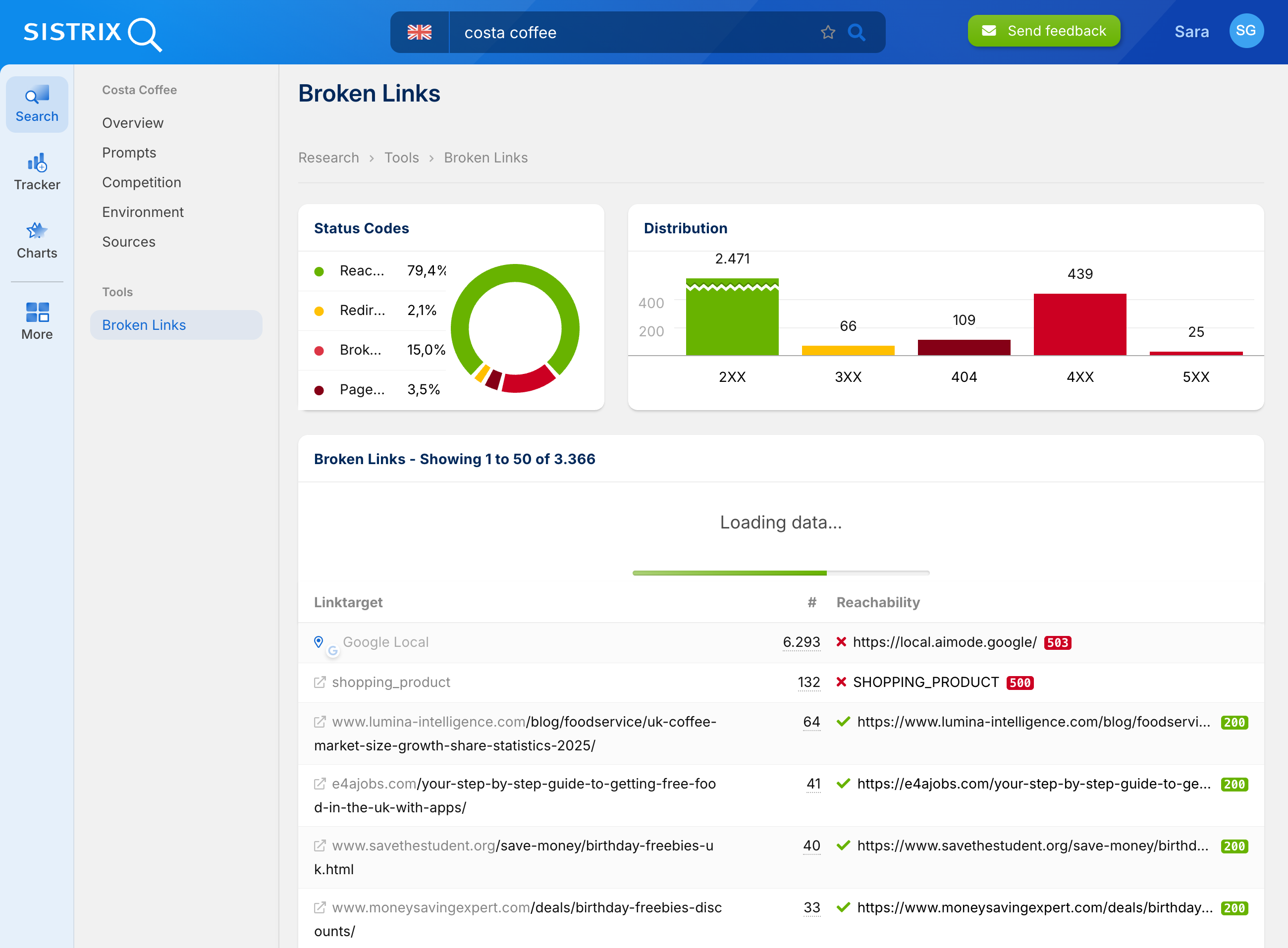1288x948 pixels.
Task: Open the SG avatar profile menu
Action: pyautogui.click(x=1245, y=30)
